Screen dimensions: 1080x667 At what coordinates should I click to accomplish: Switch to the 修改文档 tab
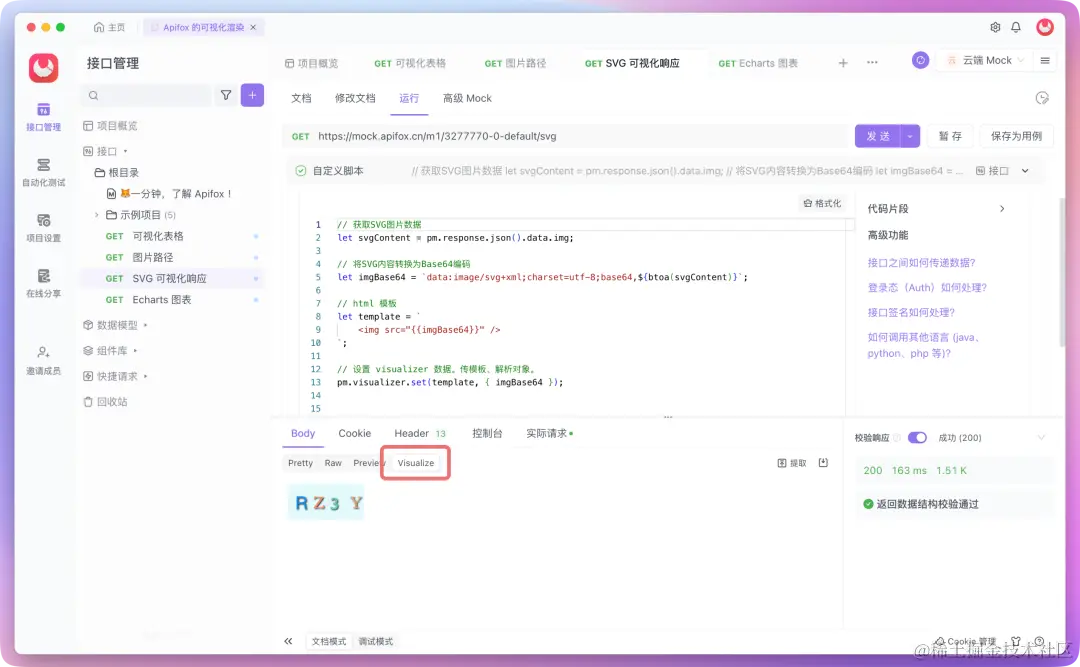355,99
